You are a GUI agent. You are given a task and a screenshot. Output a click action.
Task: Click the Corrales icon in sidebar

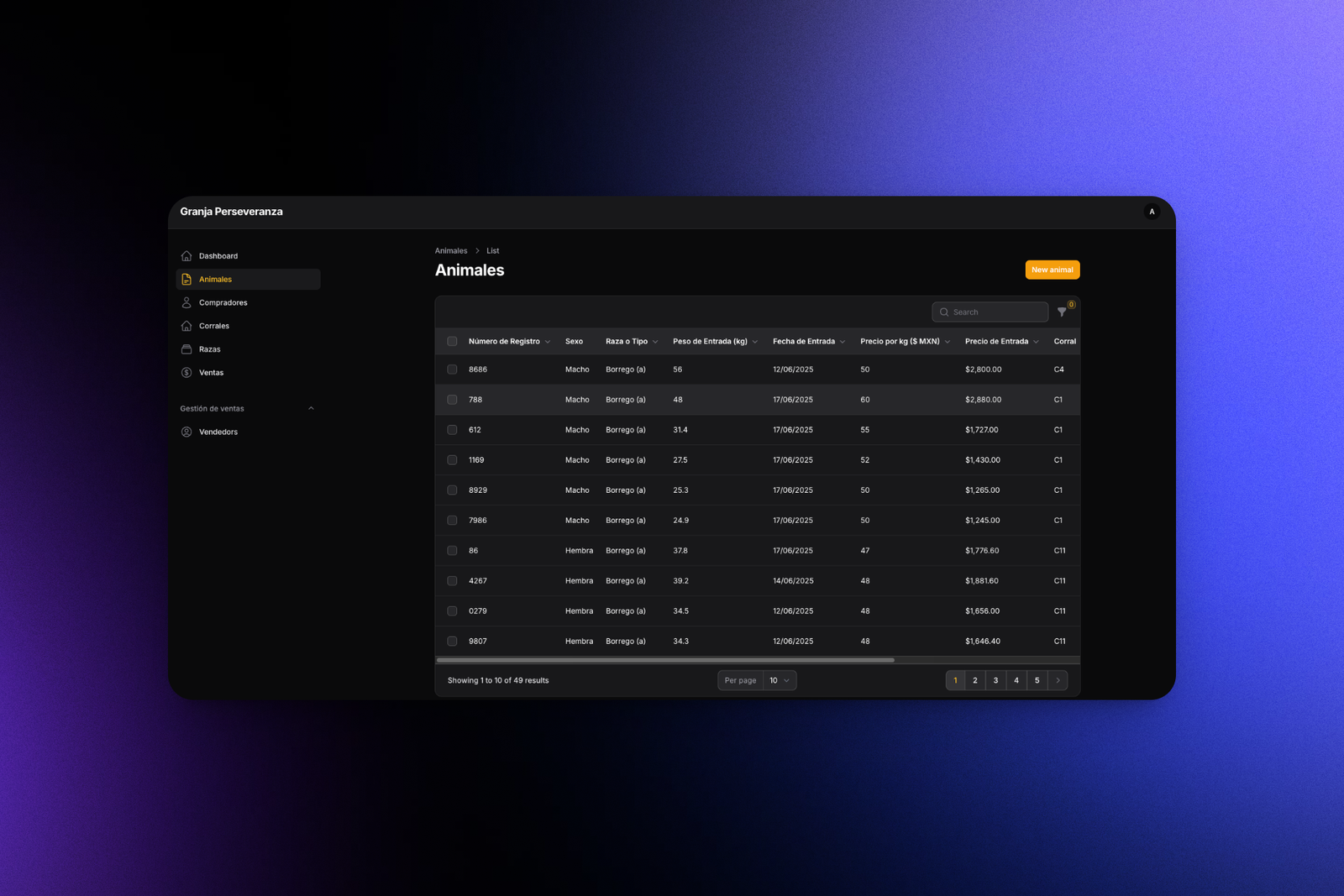click(186, 326)
